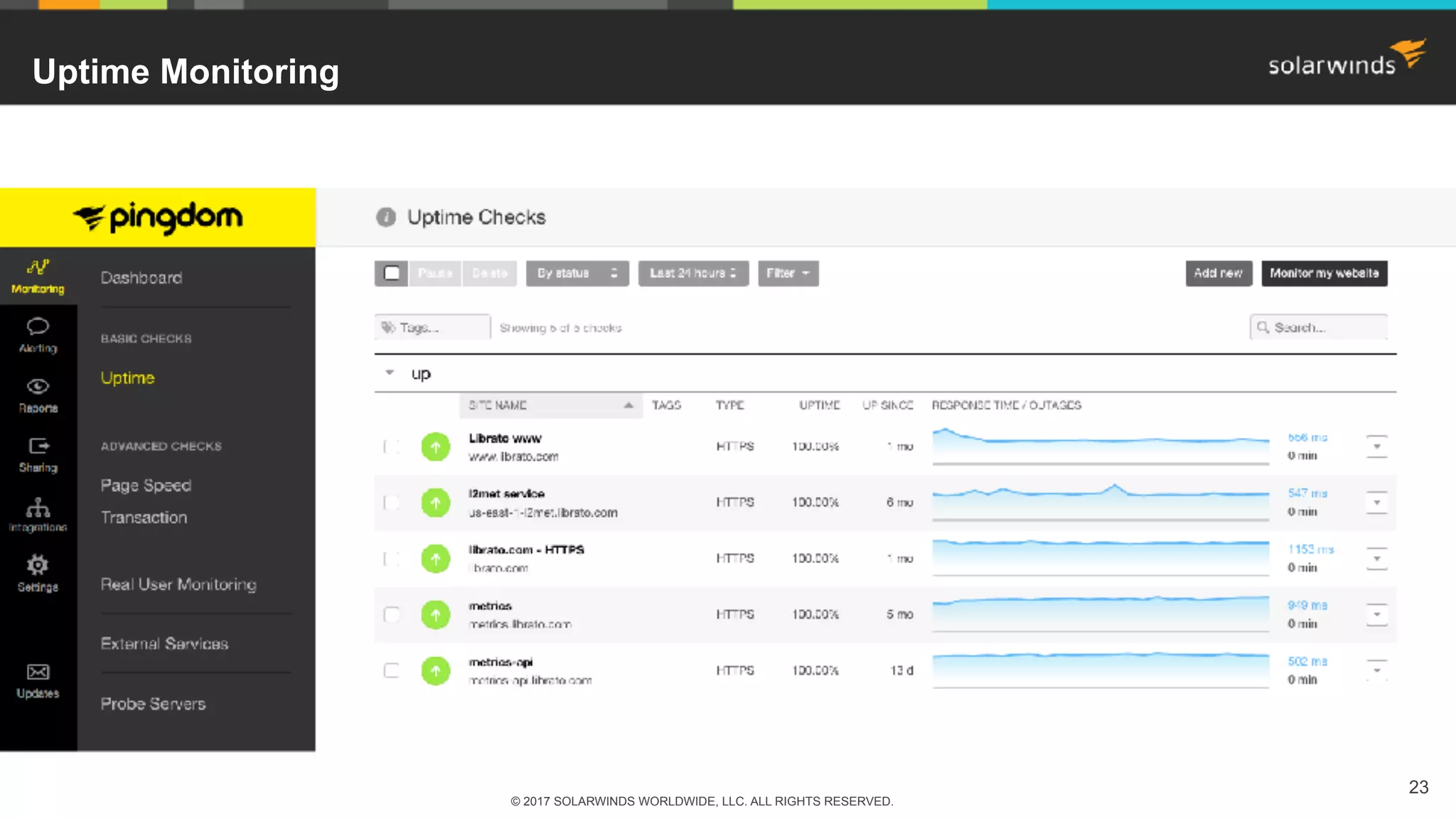Screen dimensions: 1456x819
Task: Open the metrics-api check name
Action: 500,663
